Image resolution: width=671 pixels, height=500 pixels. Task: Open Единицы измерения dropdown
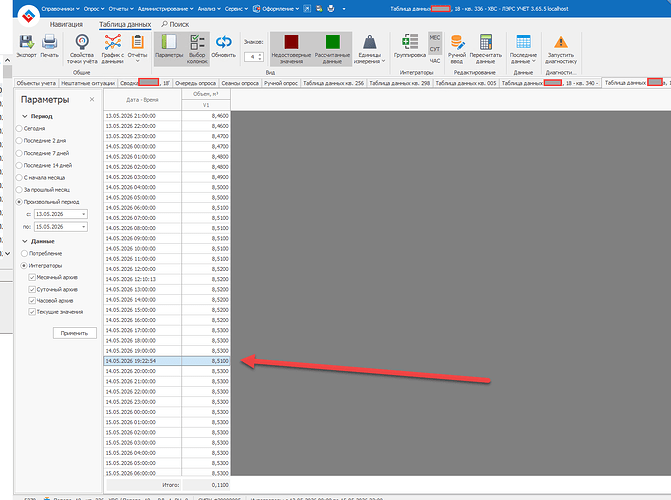[369, 49]
